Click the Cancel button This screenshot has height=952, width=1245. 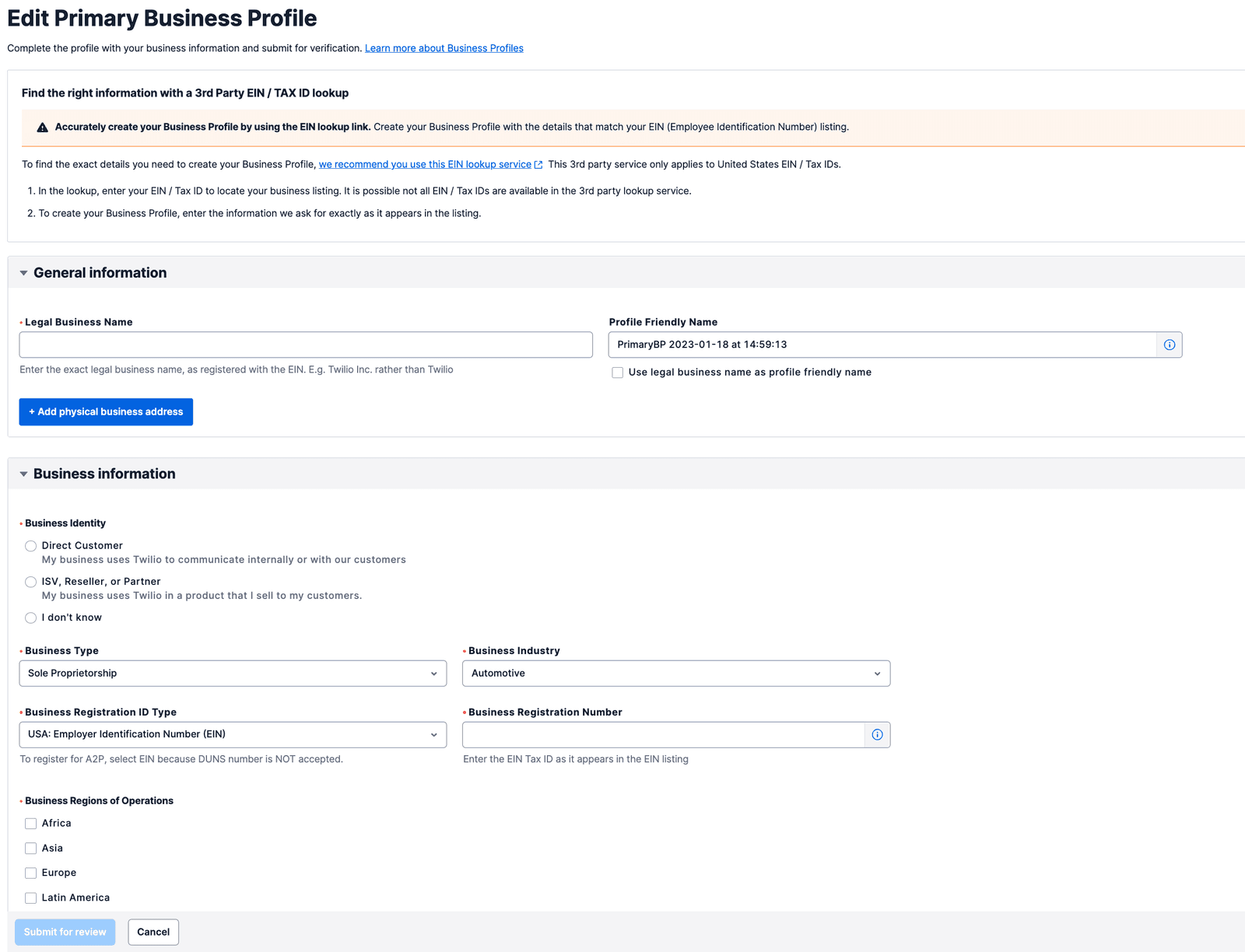click(x=153, y=932)
